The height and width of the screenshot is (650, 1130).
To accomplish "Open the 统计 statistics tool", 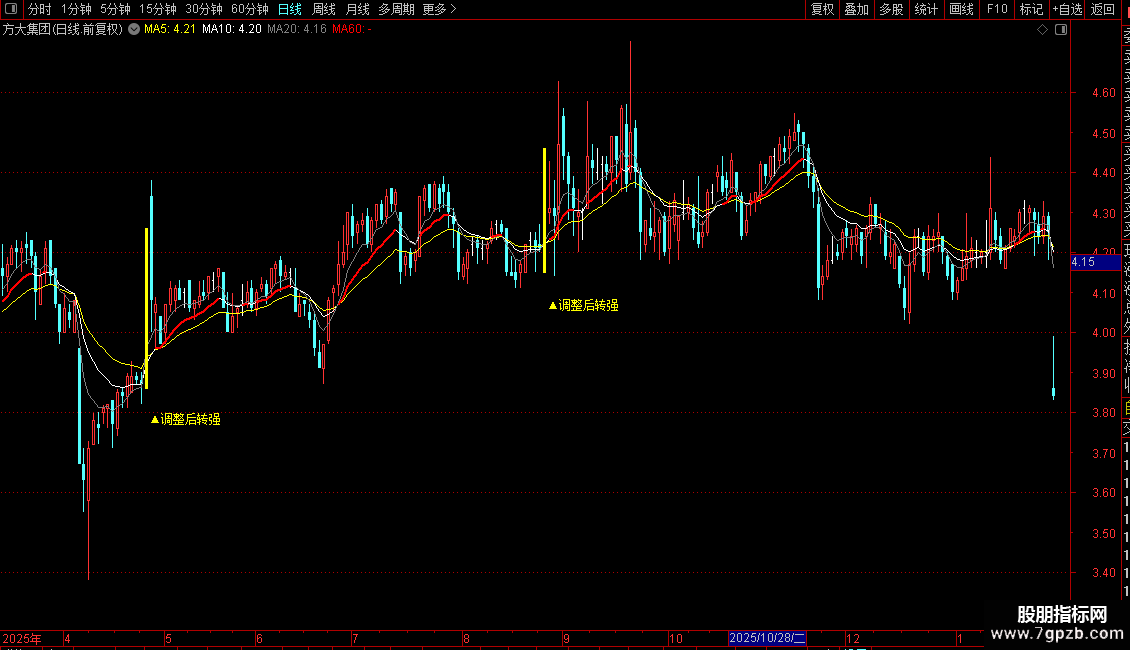I will pyautogui.click(x=926, y=9).
